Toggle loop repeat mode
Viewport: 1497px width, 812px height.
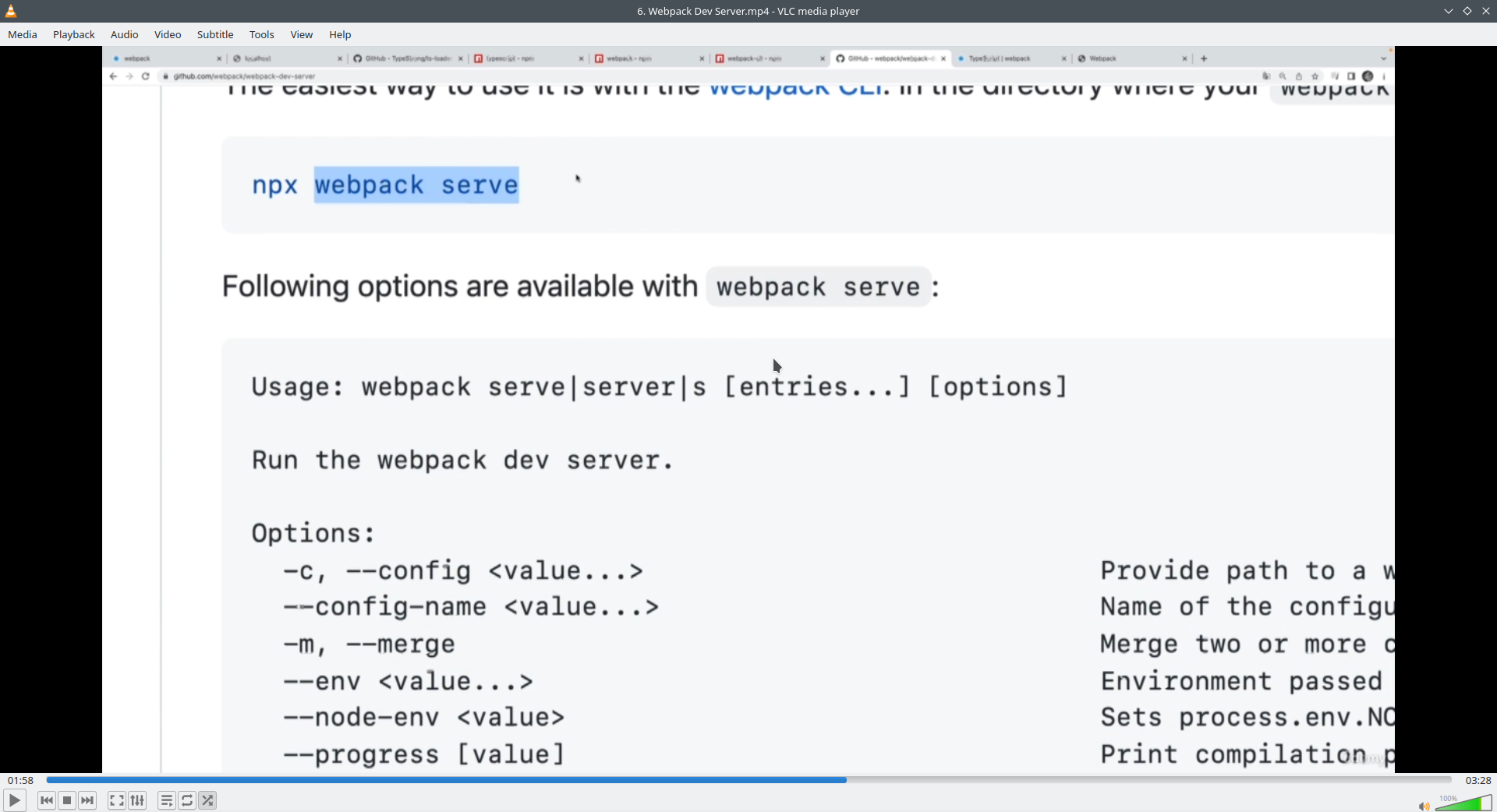point(187,800)
